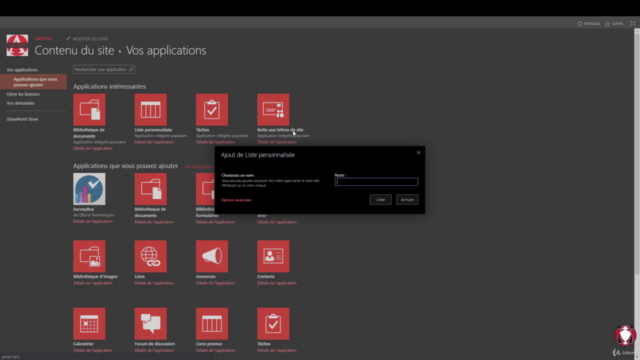
Task: Click the Suivre star icon
Action: (607, 24)
